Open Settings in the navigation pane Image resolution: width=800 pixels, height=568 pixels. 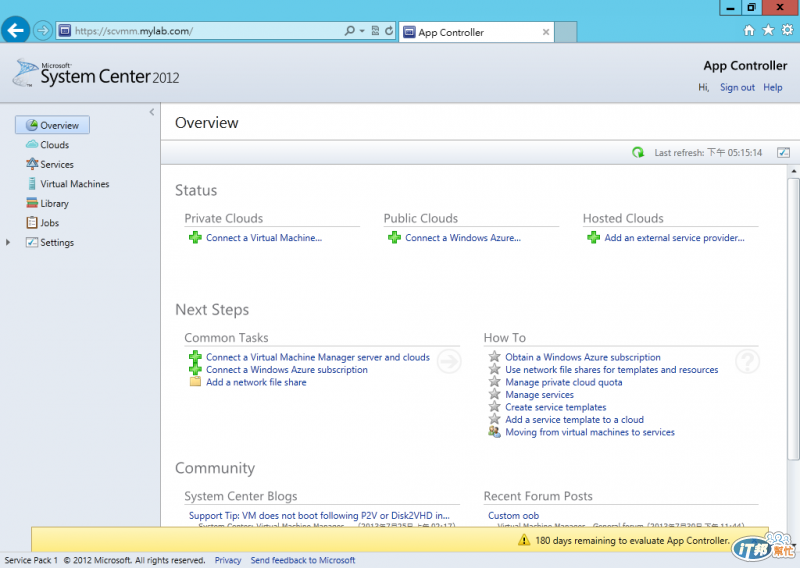pyautogui.click(x=57, y=242)
